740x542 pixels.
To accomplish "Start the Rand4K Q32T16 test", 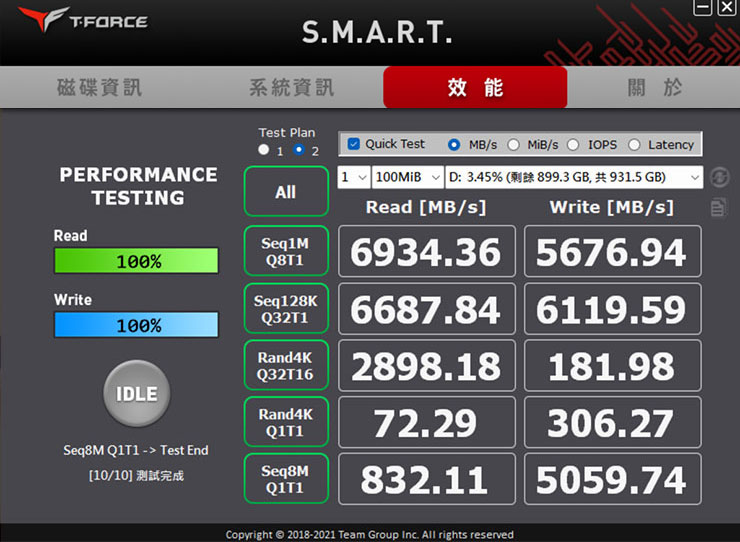I will pos(286,365).
